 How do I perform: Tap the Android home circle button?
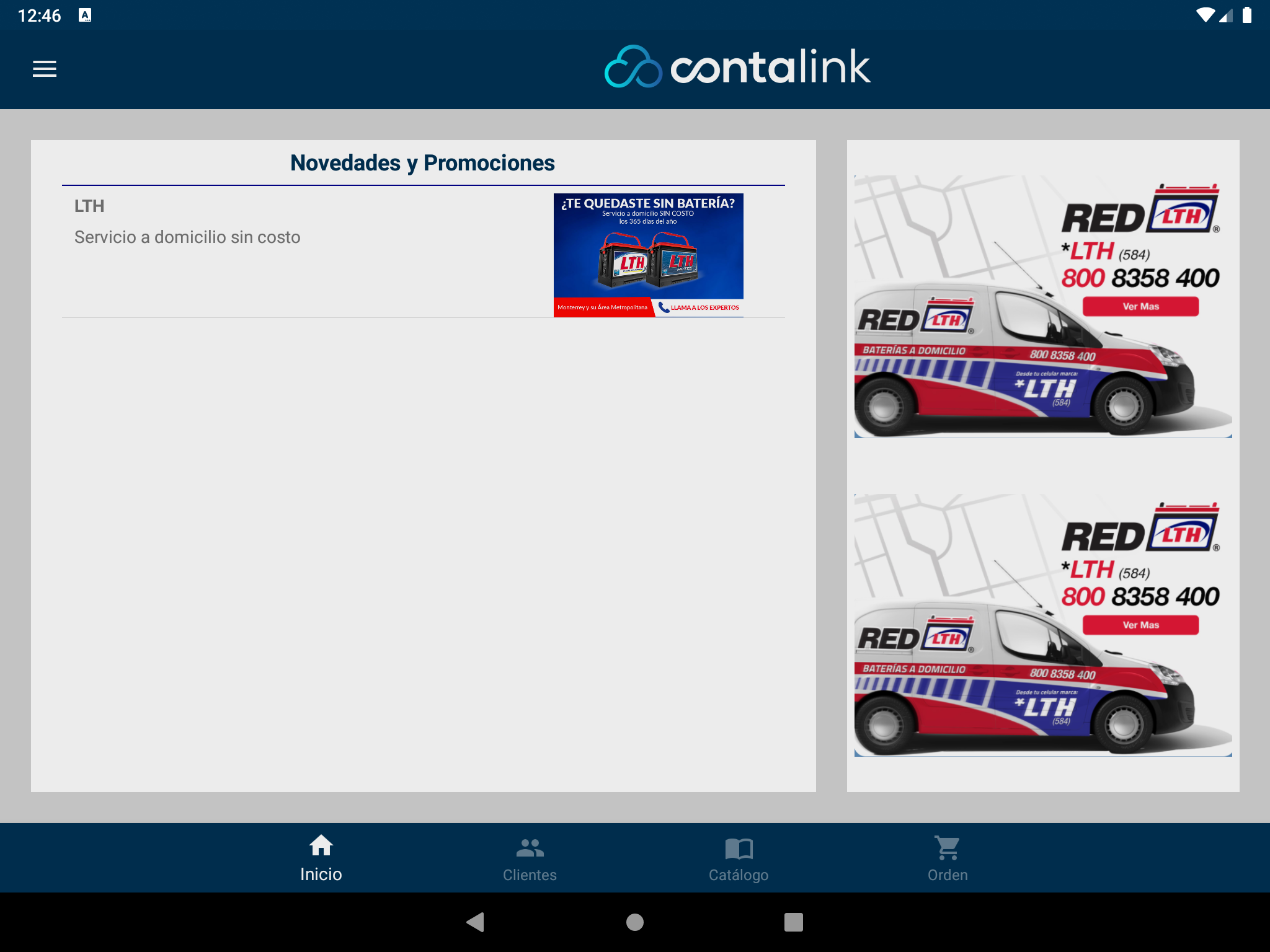[x=635, y=922]
